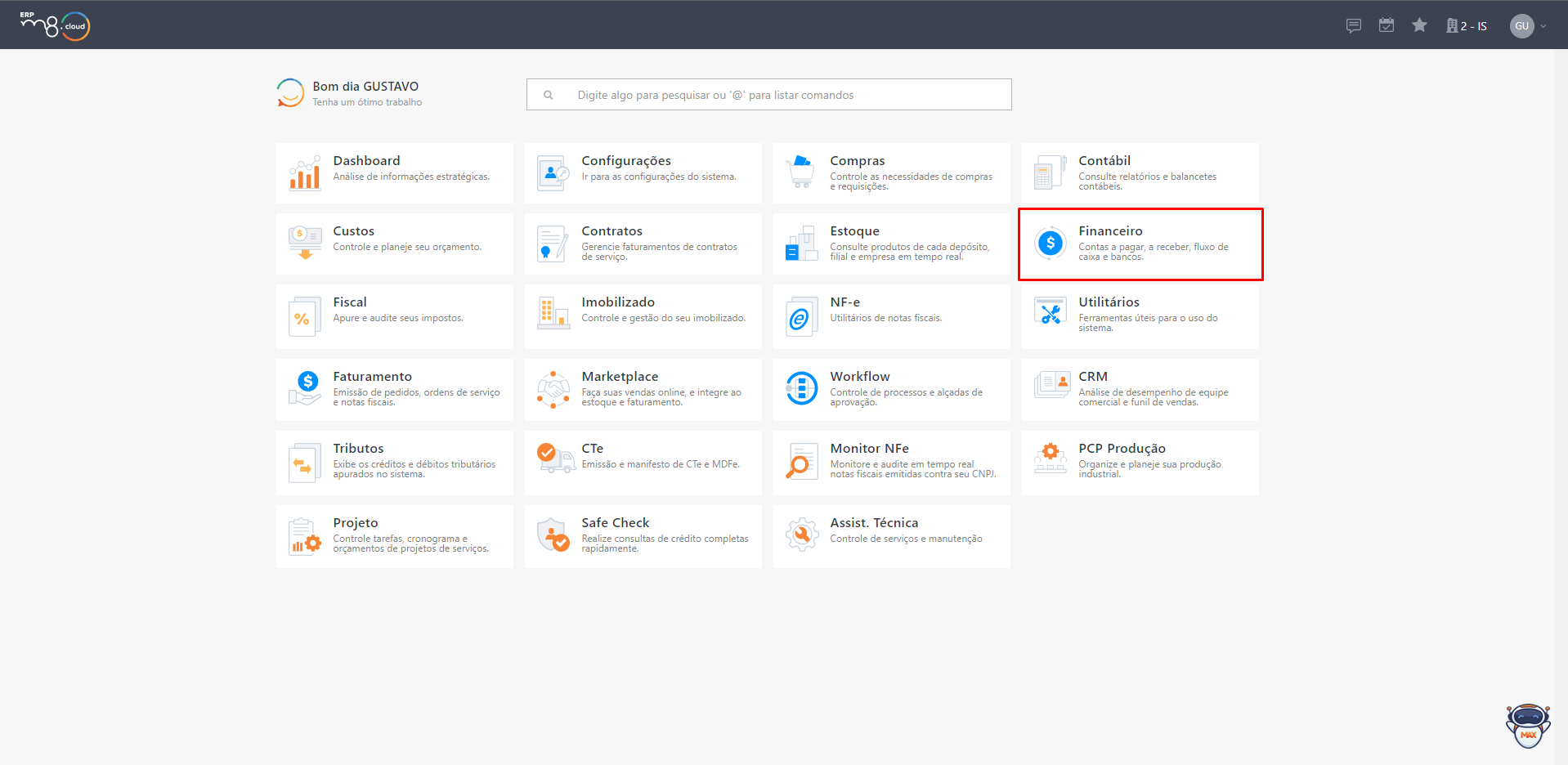Image resolution: width=1568 pixels, height=765 pixels.
Task: Open the company selector '2 - IS'
Action: pos(1467,26)
